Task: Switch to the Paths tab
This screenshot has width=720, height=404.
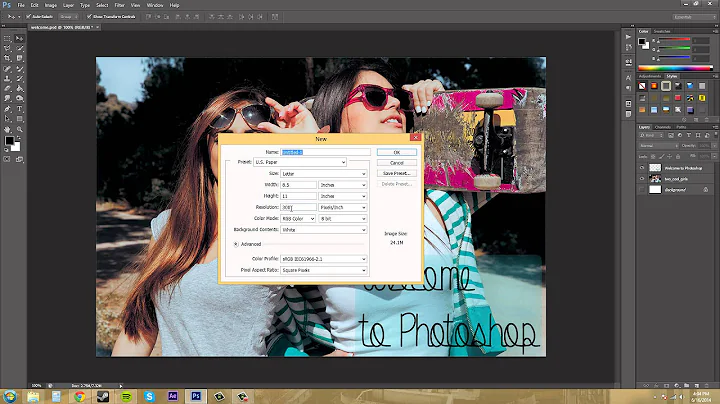Action: point(681,127)
